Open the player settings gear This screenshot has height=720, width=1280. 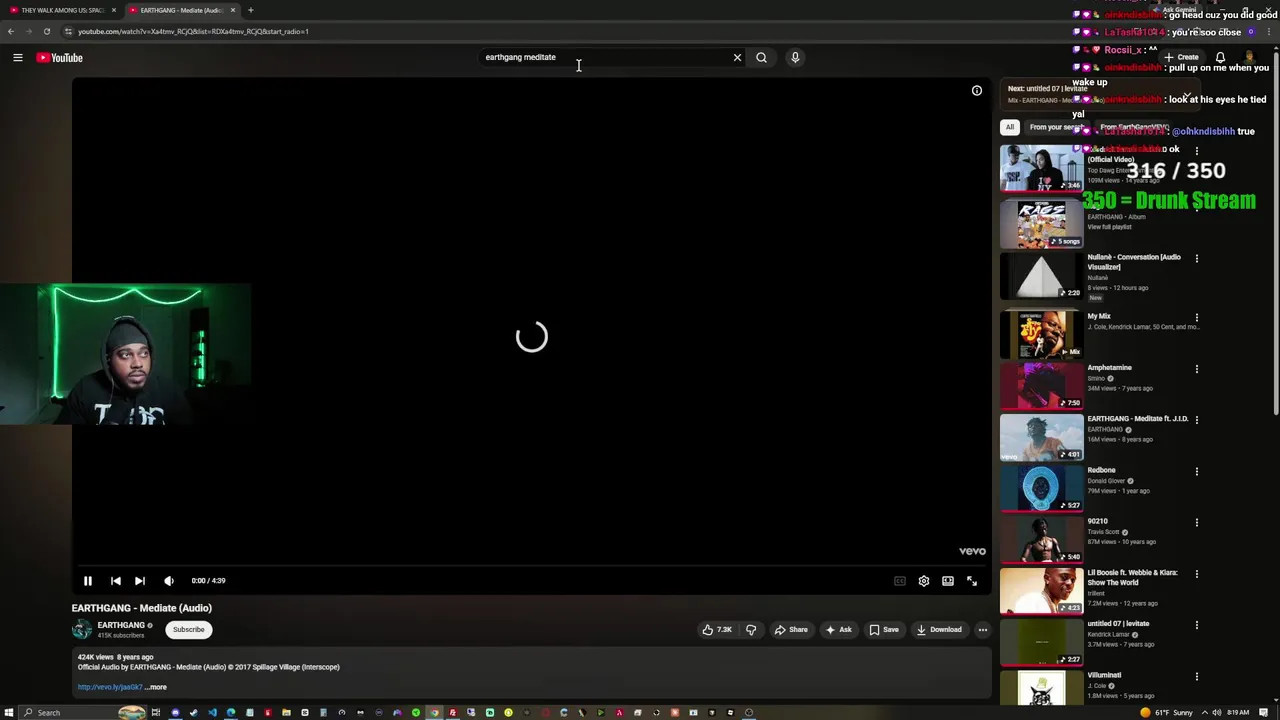pyautogui.click(x=923, y=580)
